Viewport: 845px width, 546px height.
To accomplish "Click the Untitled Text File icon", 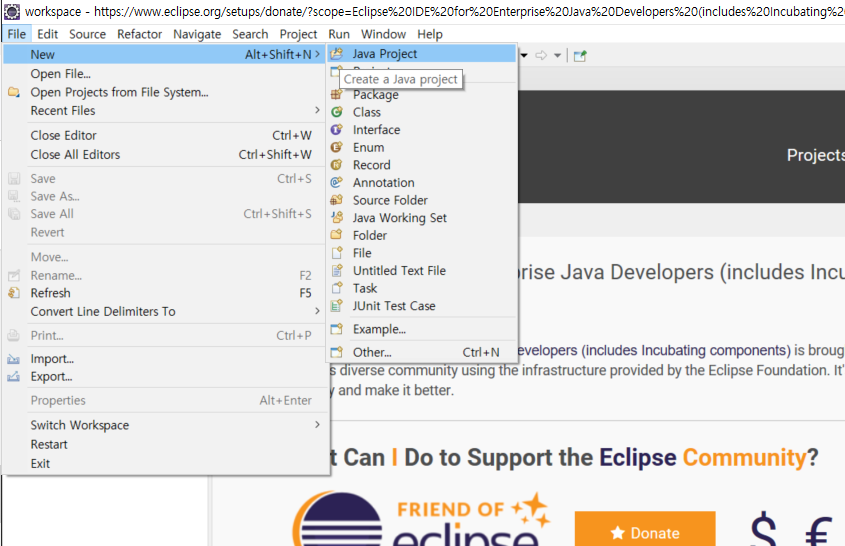I will [x=337, y=271].
